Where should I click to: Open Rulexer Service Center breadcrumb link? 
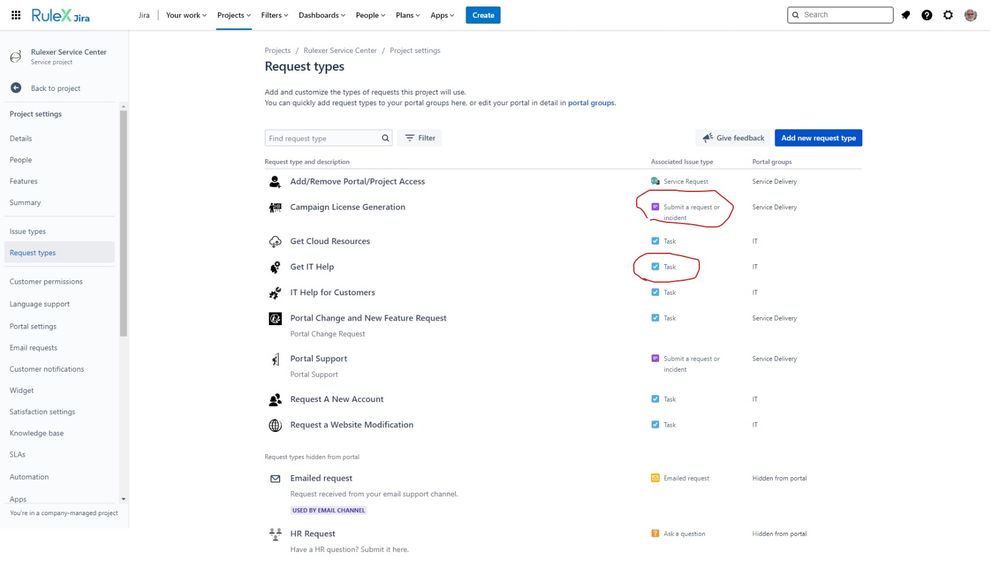click(x=340, y=50)
